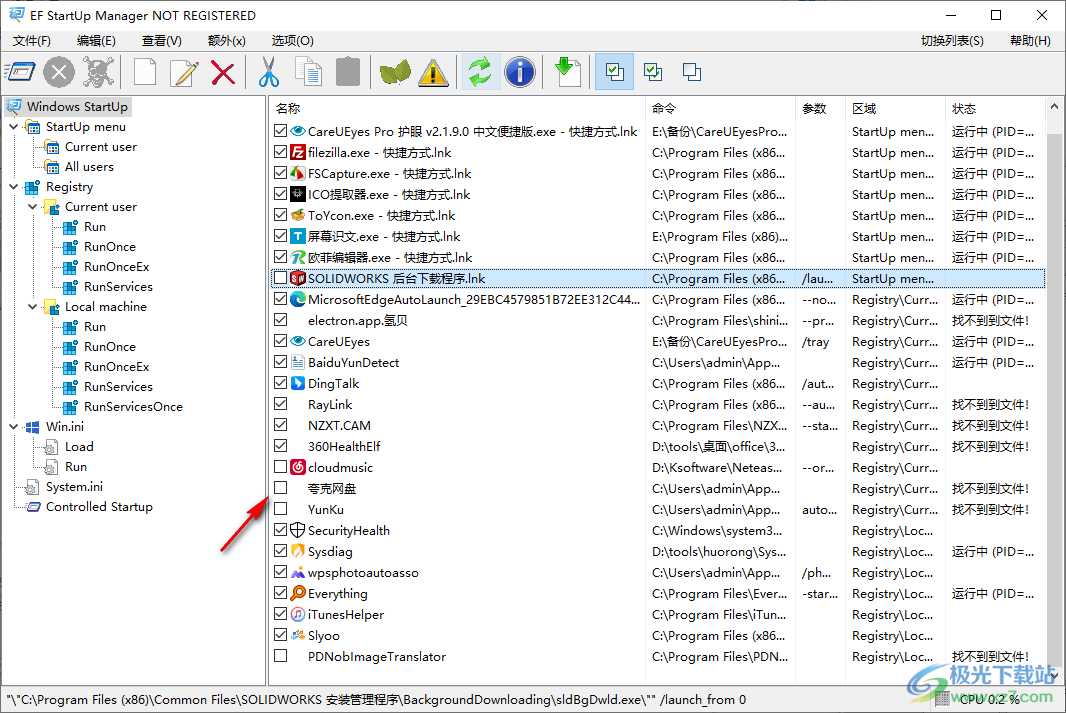
Task: Select RunServicesOnce under Local machine
Action: (133, 406)
